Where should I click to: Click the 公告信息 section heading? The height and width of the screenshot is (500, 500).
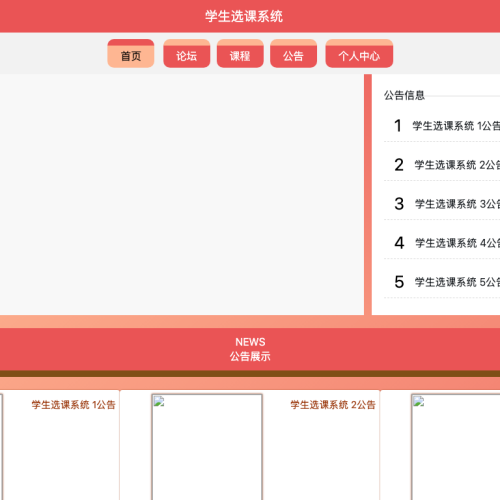coord(404,95)
